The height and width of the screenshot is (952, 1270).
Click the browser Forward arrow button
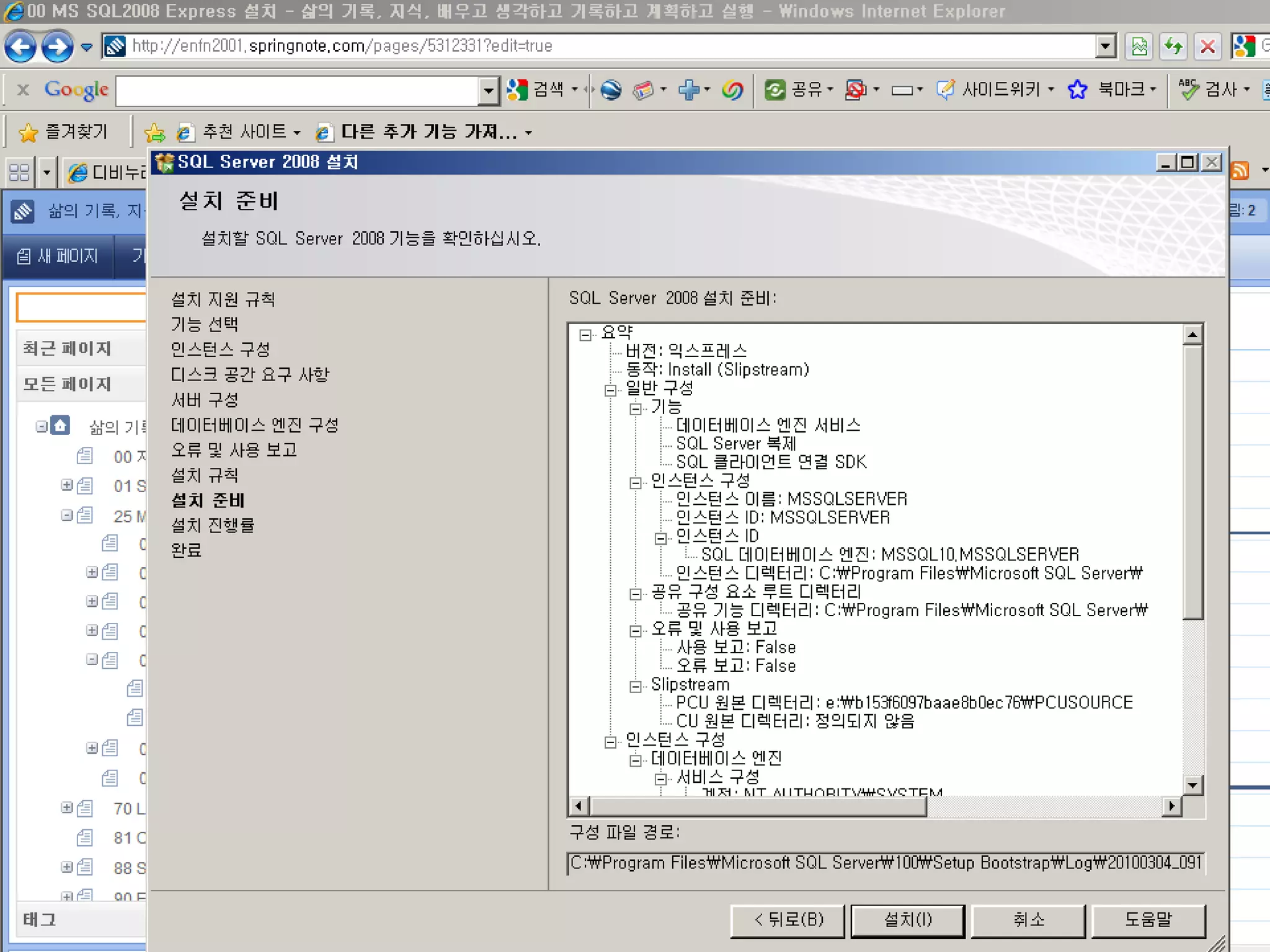[x=58, y=46]
